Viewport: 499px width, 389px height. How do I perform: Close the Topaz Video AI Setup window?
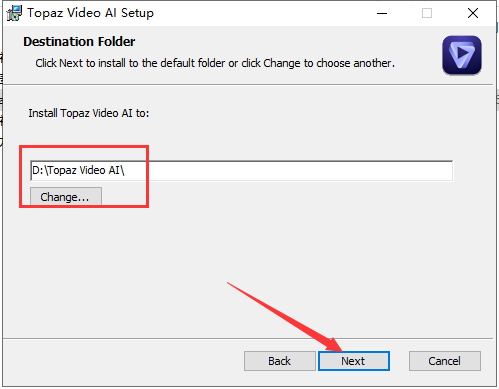[473, 13]
